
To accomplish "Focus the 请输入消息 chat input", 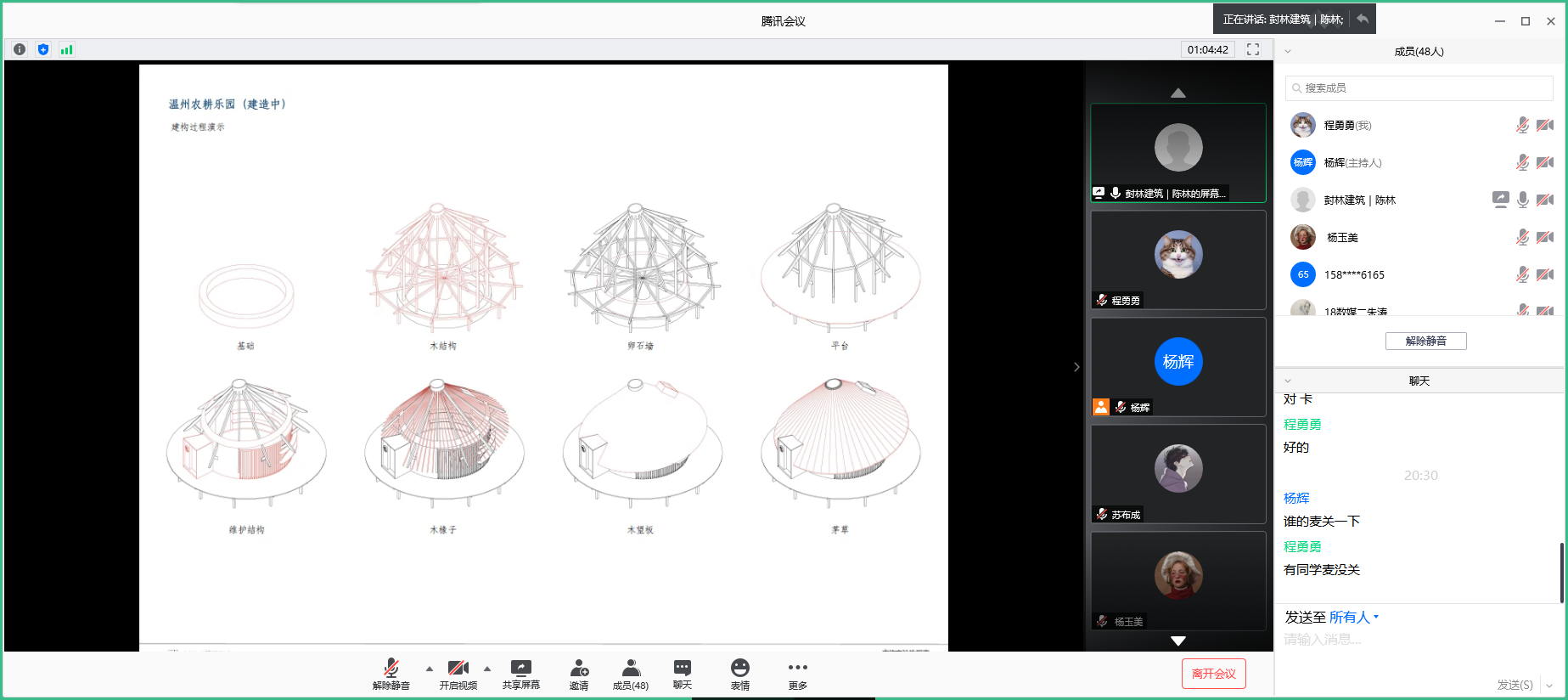I will (1419, 640).
